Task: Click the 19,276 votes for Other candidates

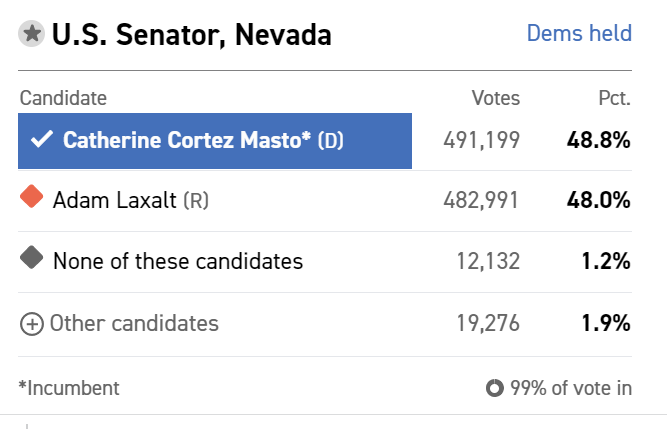Action: (488, 323)
